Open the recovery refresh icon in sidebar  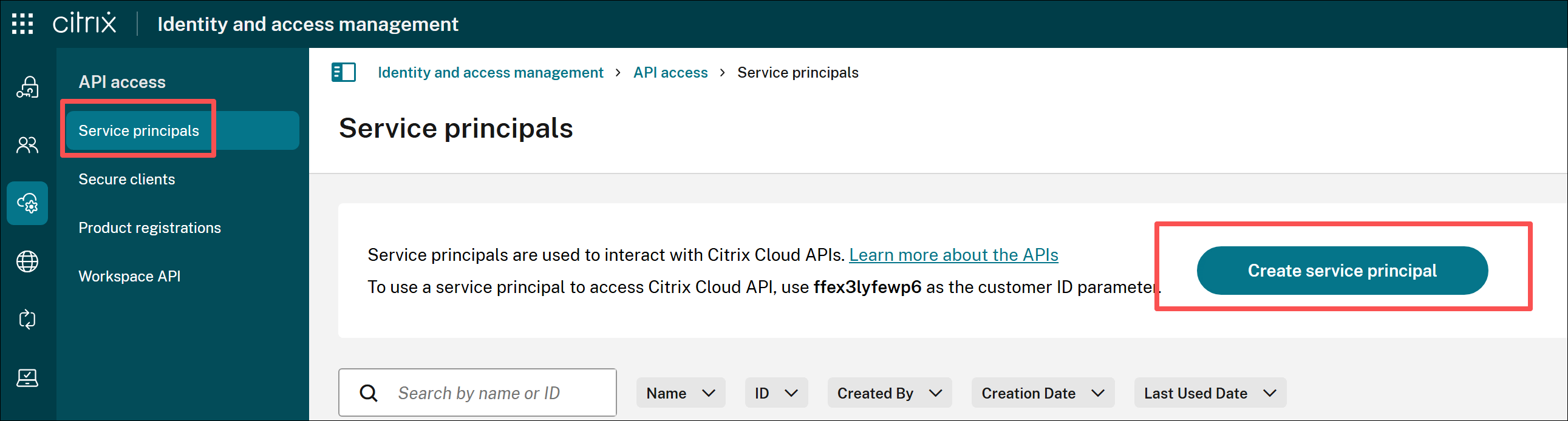27,320
